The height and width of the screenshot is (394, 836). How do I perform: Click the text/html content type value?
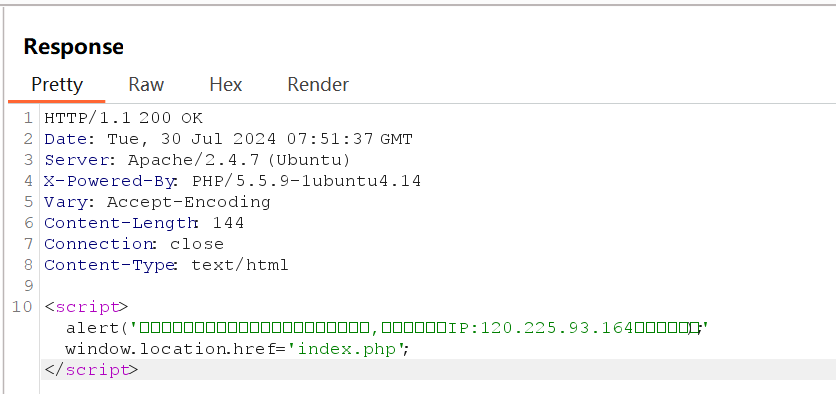pyautogui.click(x=240, y=265)
